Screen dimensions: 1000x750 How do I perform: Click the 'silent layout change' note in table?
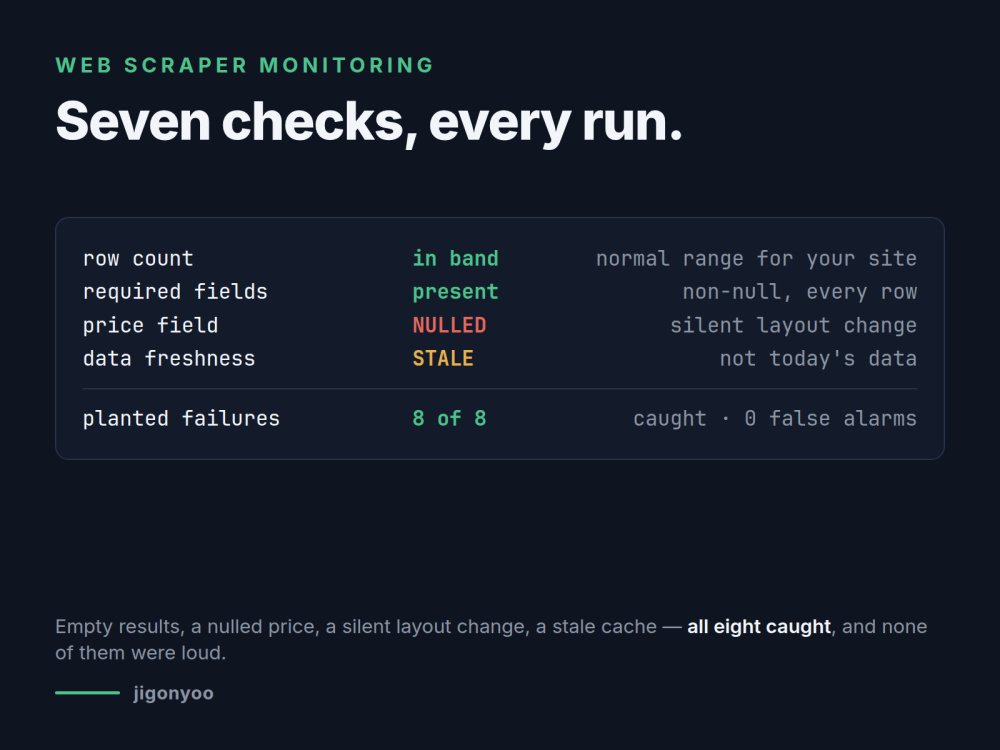[793, 325]
